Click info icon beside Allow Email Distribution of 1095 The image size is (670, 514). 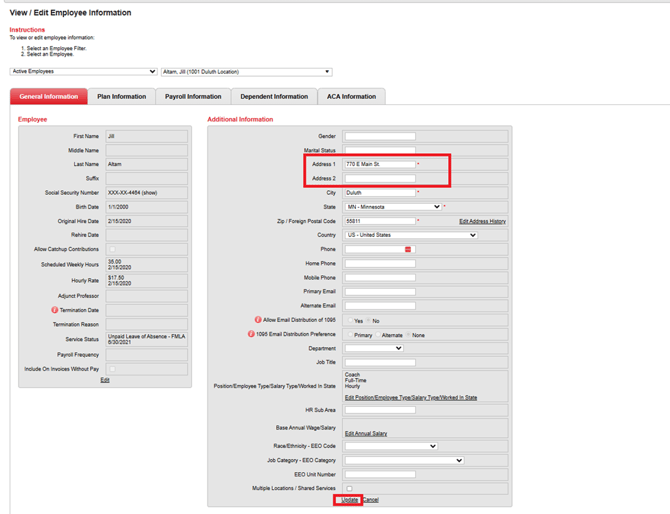[x=258, y=320]
